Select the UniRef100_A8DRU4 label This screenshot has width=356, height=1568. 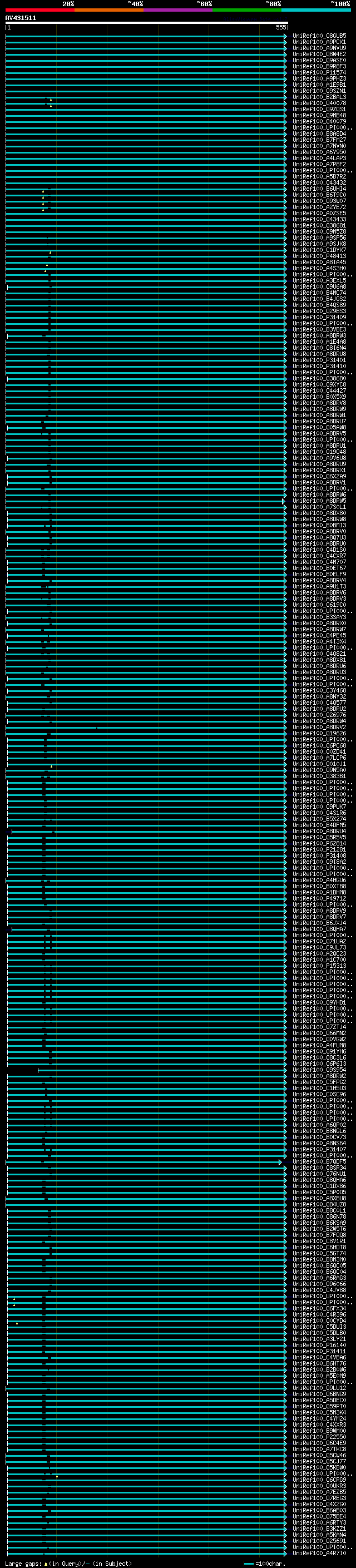click(319, 832)
